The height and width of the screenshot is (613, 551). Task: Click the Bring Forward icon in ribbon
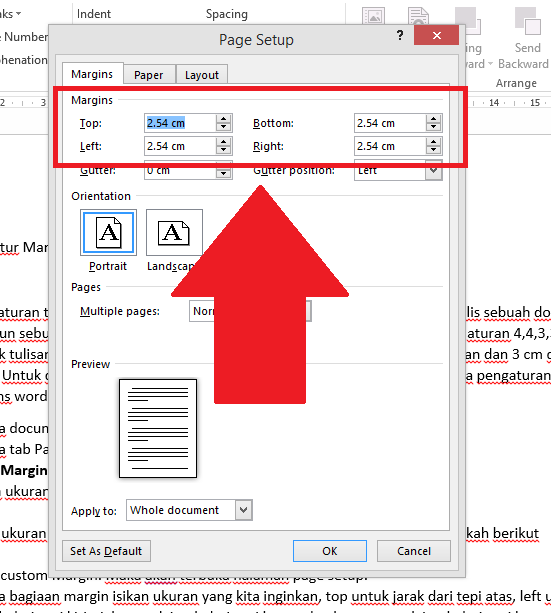coord(469,22)
